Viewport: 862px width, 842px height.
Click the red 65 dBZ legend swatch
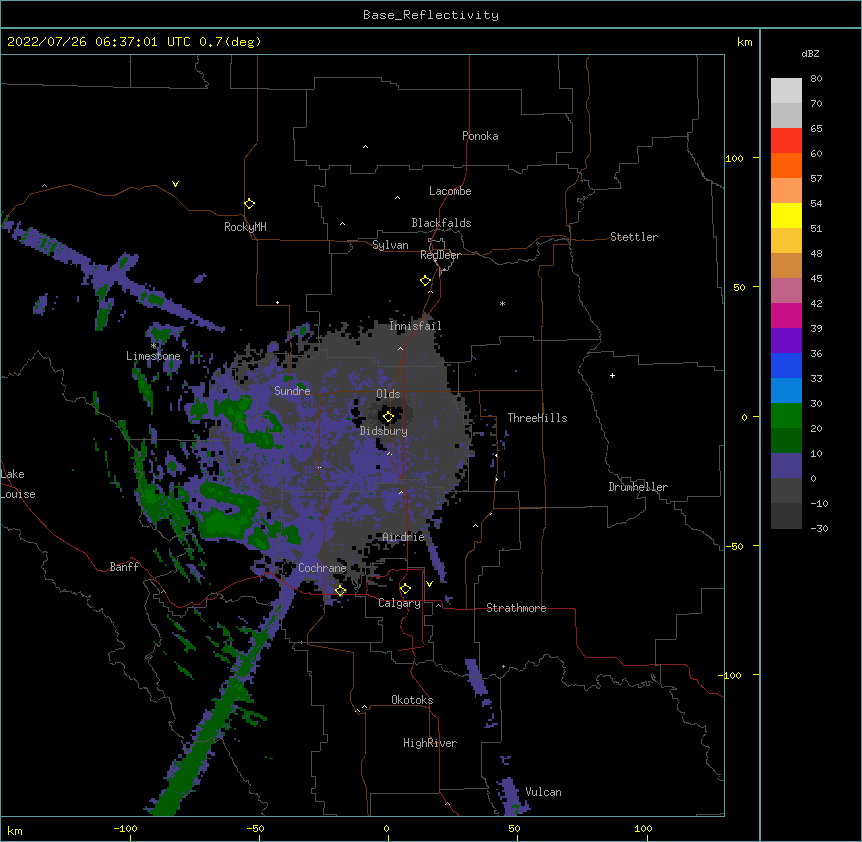click(786, 141)
